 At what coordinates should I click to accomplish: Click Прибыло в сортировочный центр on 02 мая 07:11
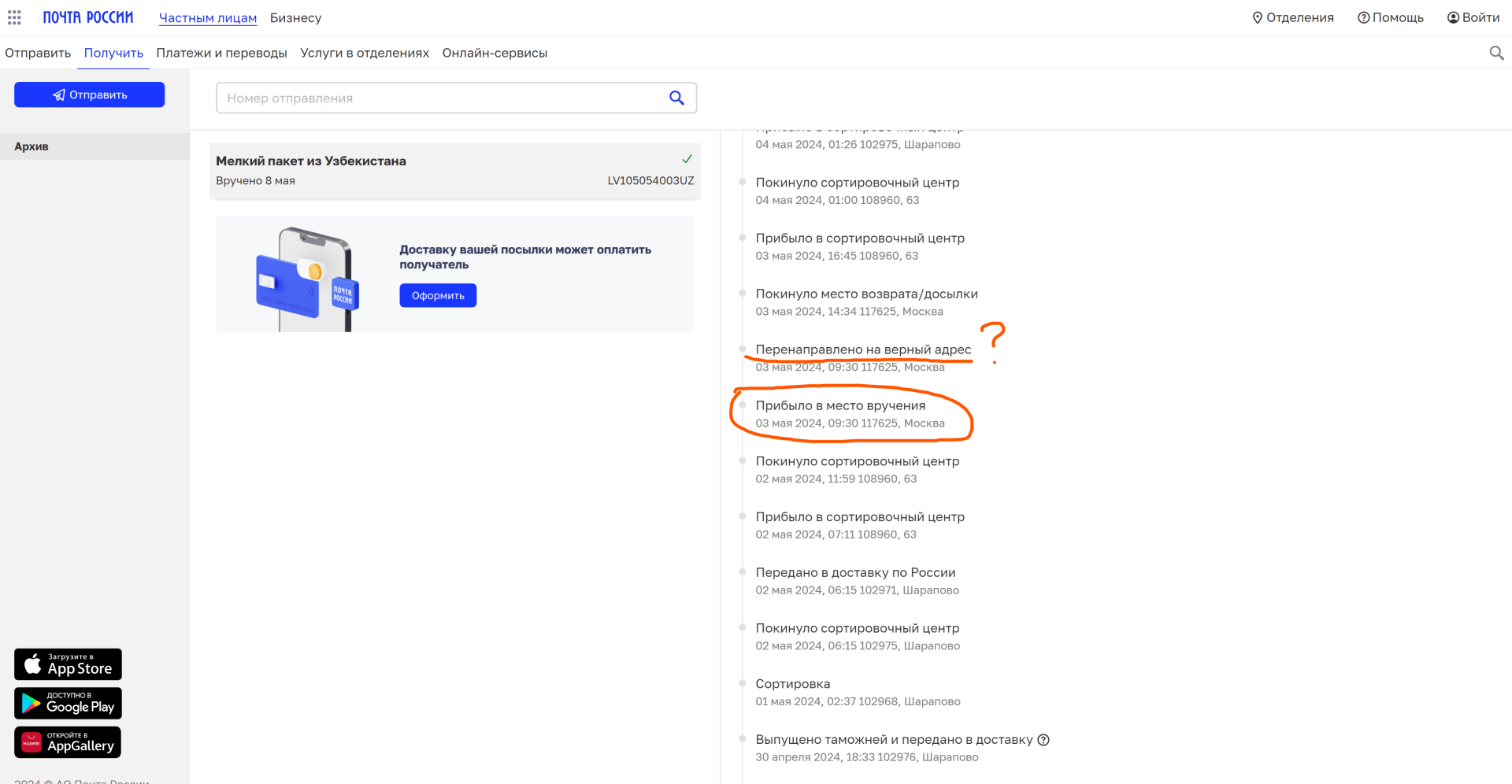pyautogui.click(x=860, y=516)
